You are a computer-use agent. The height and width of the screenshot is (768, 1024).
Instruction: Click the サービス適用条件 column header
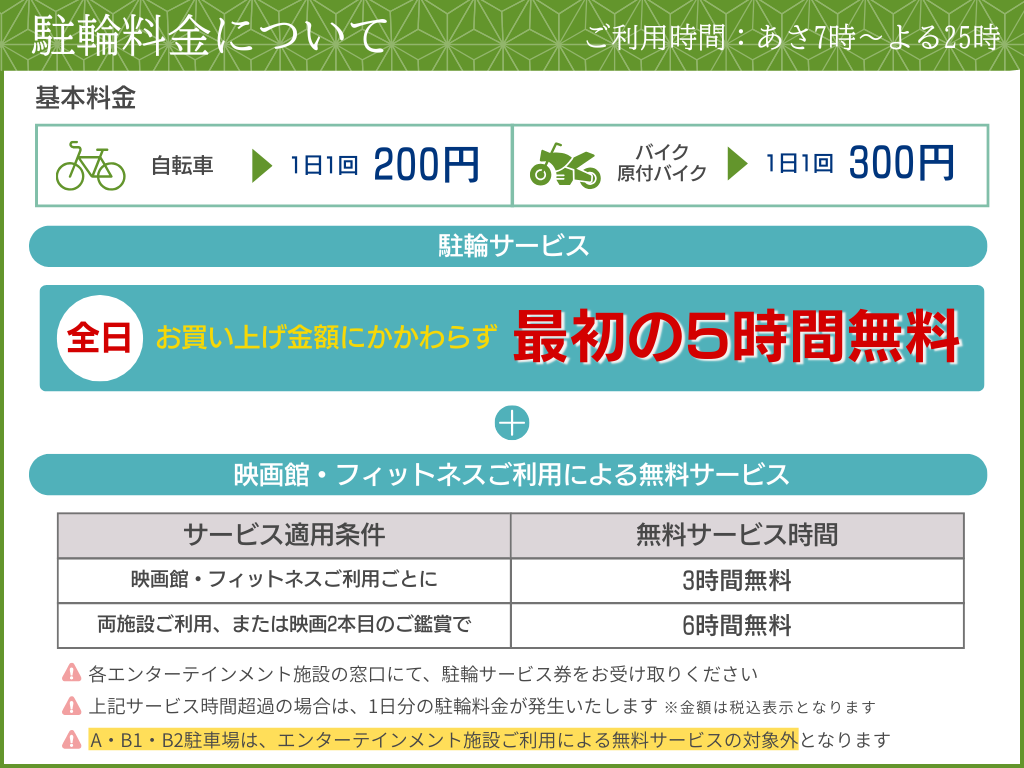click(284, 535)
